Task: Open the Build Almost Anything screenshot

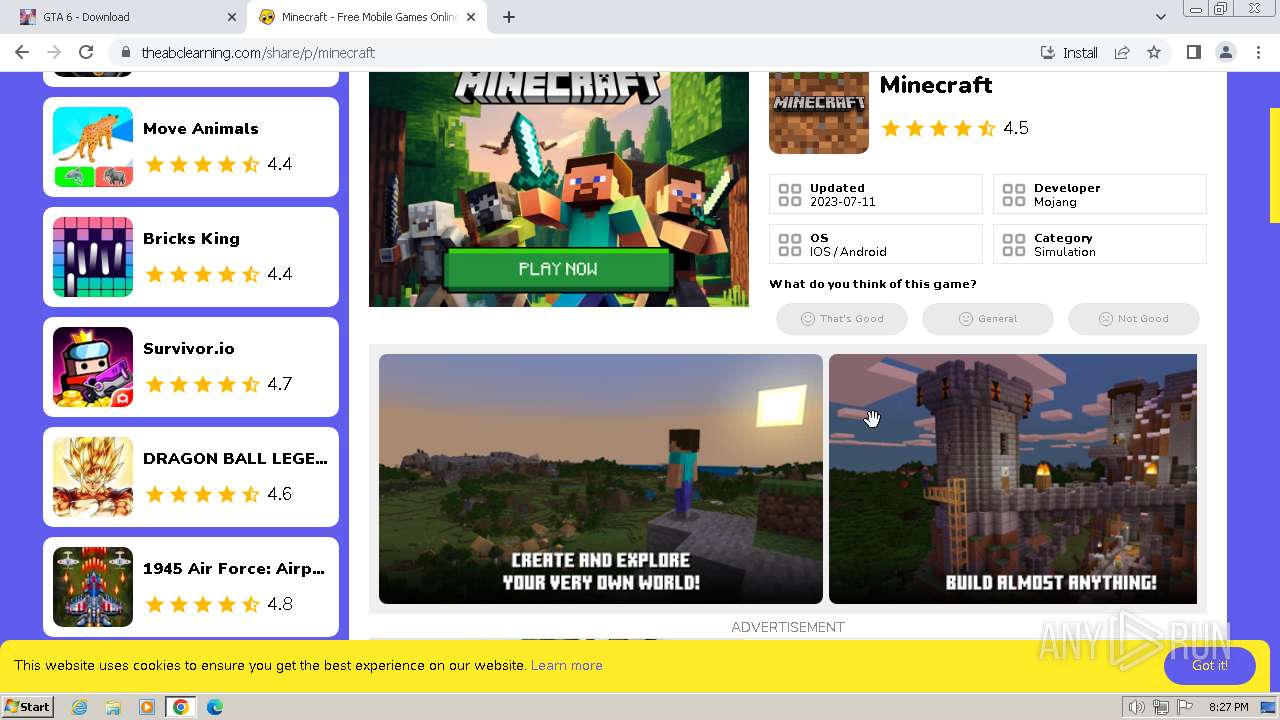Action: 1013,479
